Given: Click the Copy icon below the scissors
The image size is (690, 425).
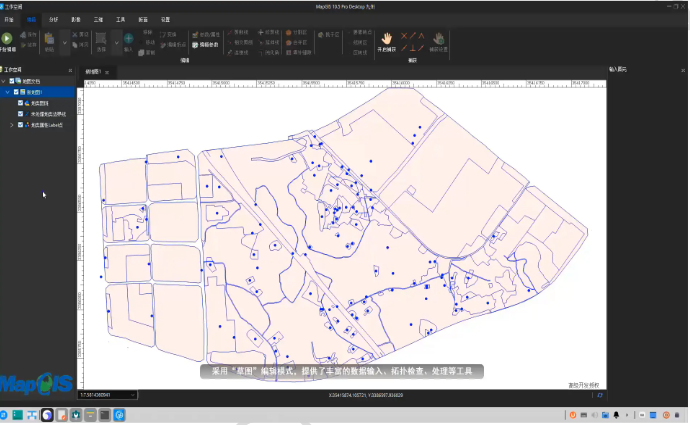Looking at the screenshot, I should (x=75, y=44).
